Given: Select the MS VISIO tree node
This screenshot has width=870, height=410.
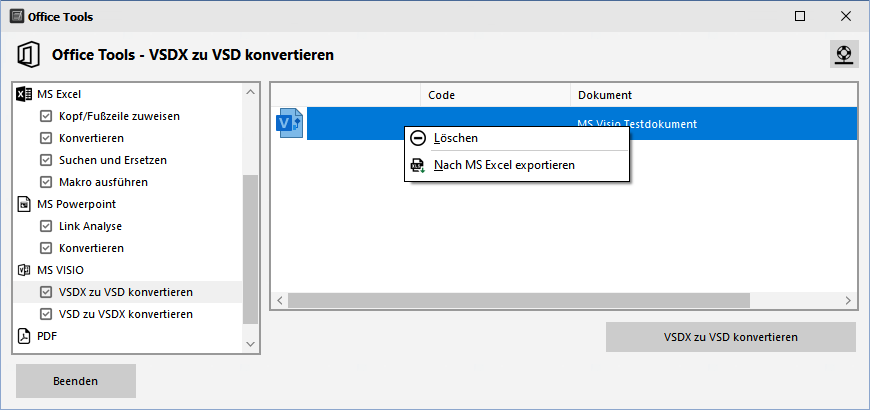Looking at the screenshot, I should 60,270.
